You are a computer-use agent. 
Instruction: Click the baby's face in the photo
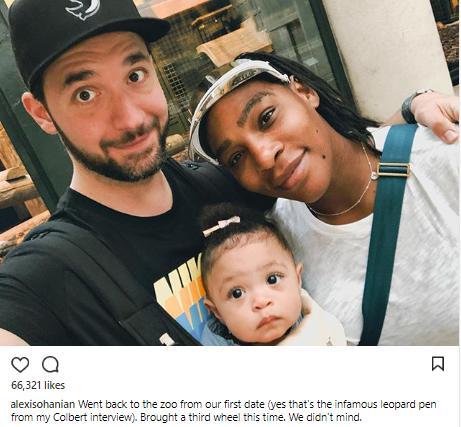[x=255, y=293]
